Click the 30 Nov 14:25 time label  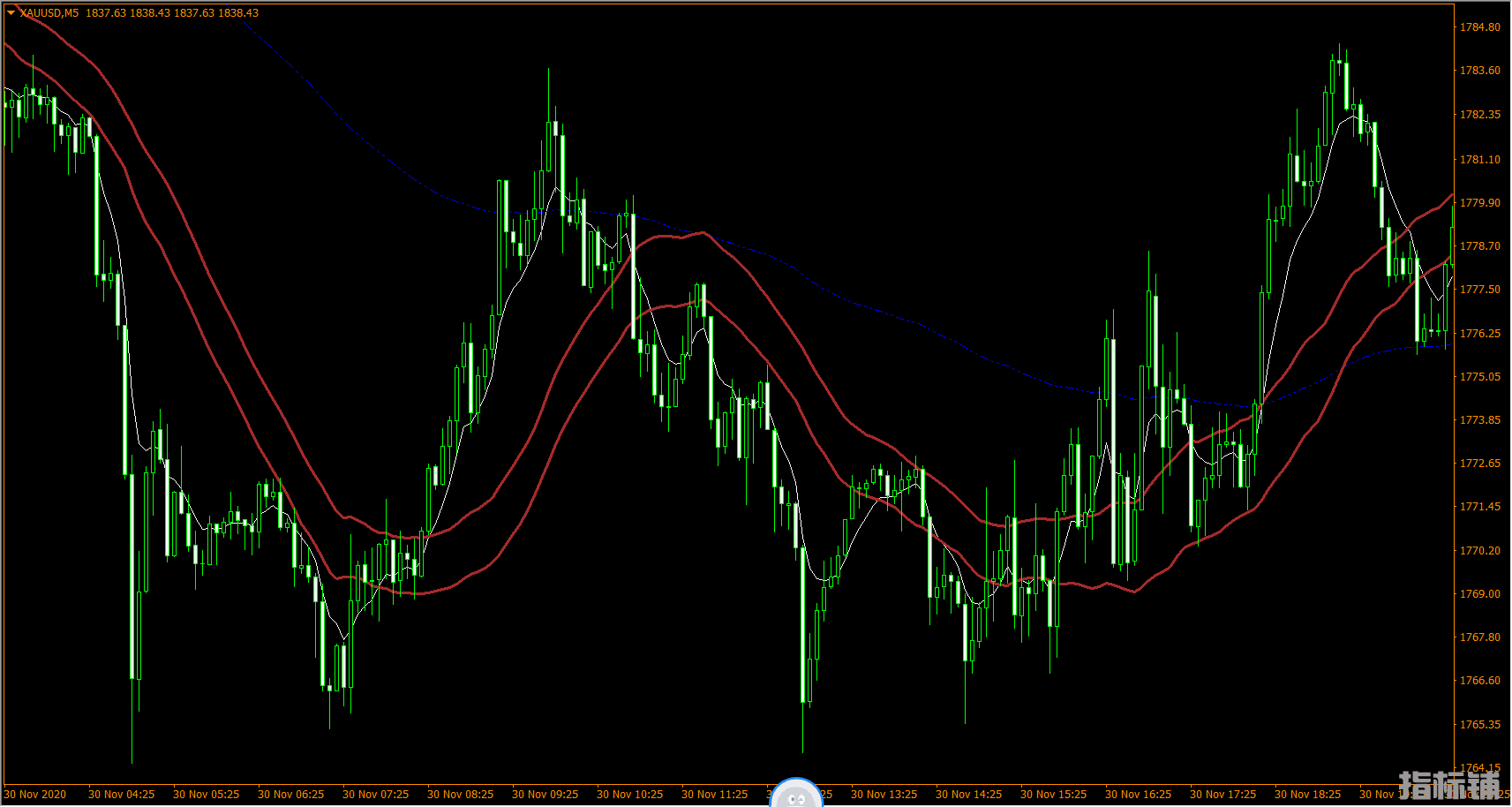(x=968, y=795)
